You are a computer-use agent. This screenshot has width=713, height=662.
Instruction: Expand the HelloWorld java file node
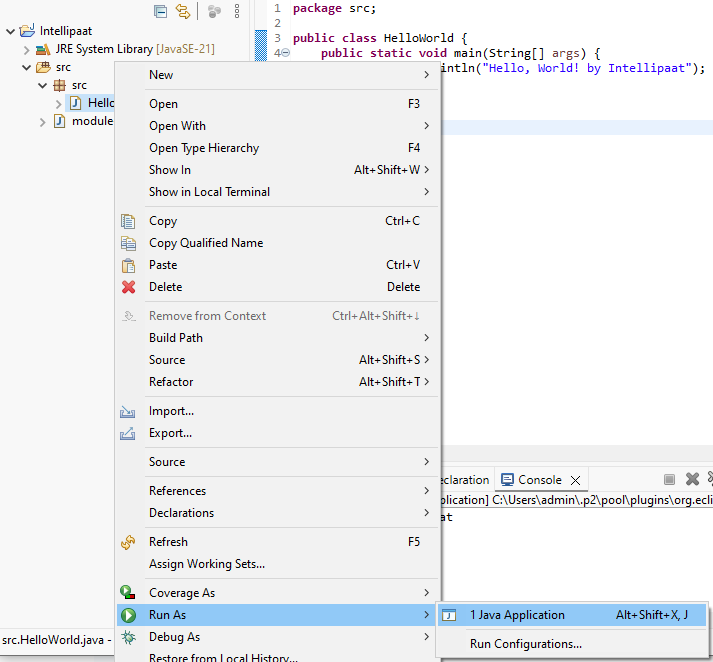[x=58, y=104]
